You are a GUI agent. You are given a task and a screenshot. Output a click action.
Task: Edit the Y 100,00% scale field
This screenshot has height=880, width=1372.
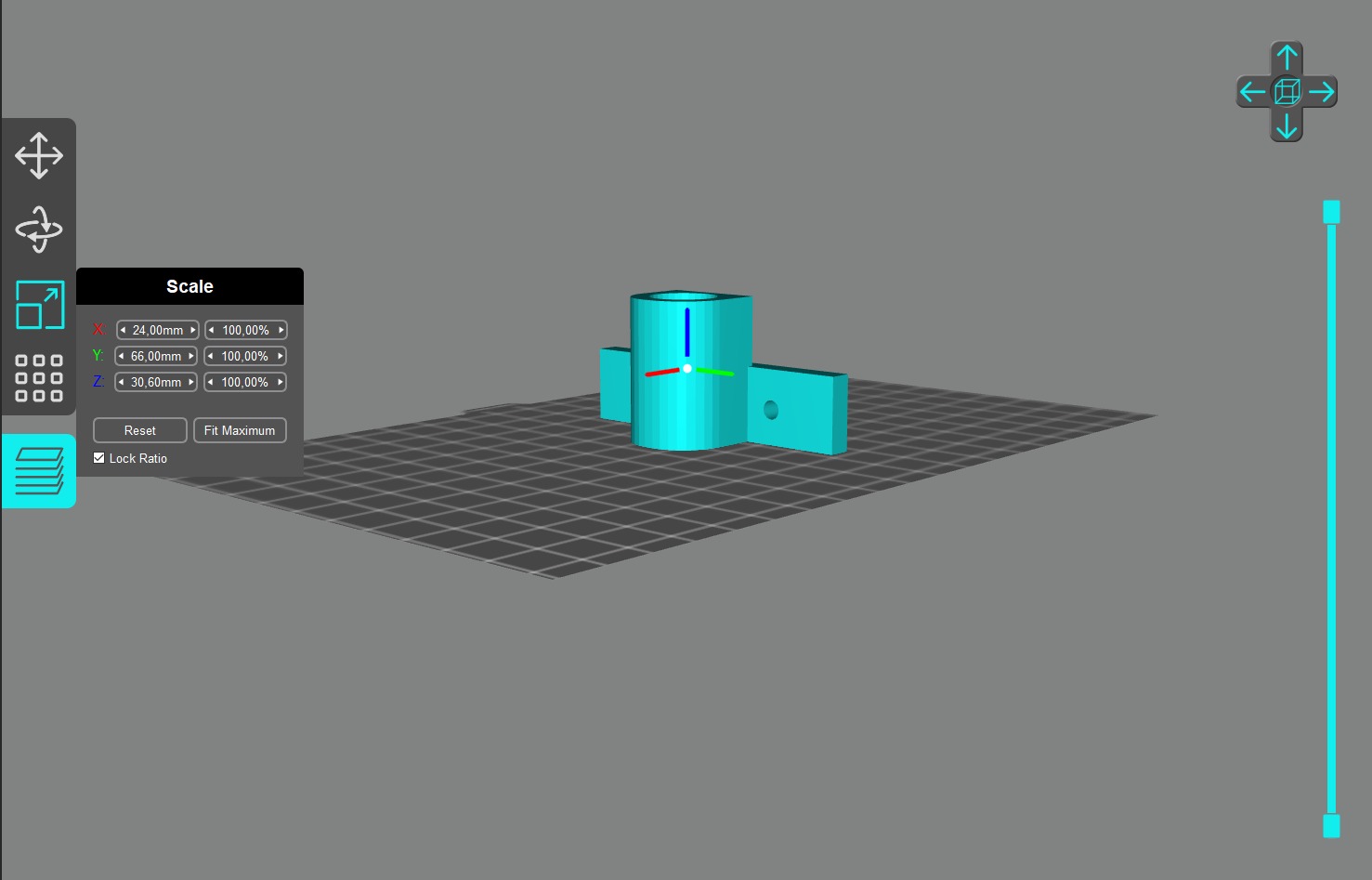coord(245,356)
